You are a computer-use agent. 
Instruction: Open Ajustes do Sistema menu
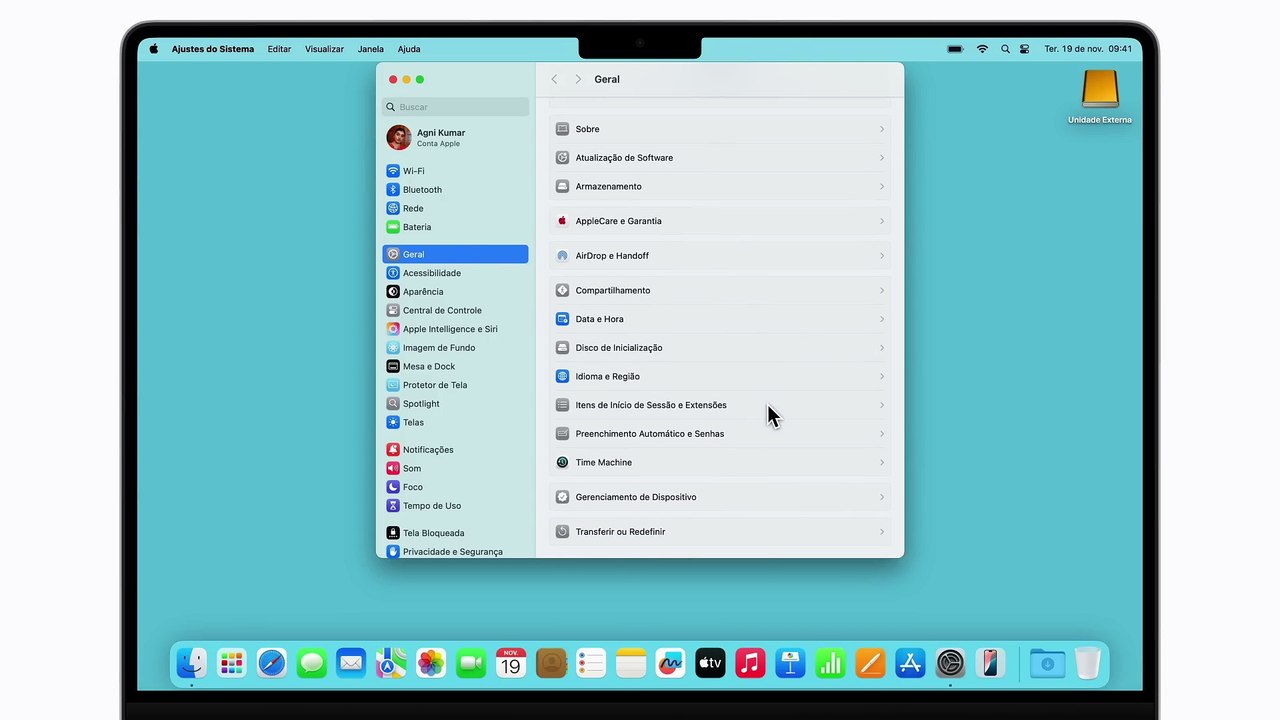click(x=213, y=49)
